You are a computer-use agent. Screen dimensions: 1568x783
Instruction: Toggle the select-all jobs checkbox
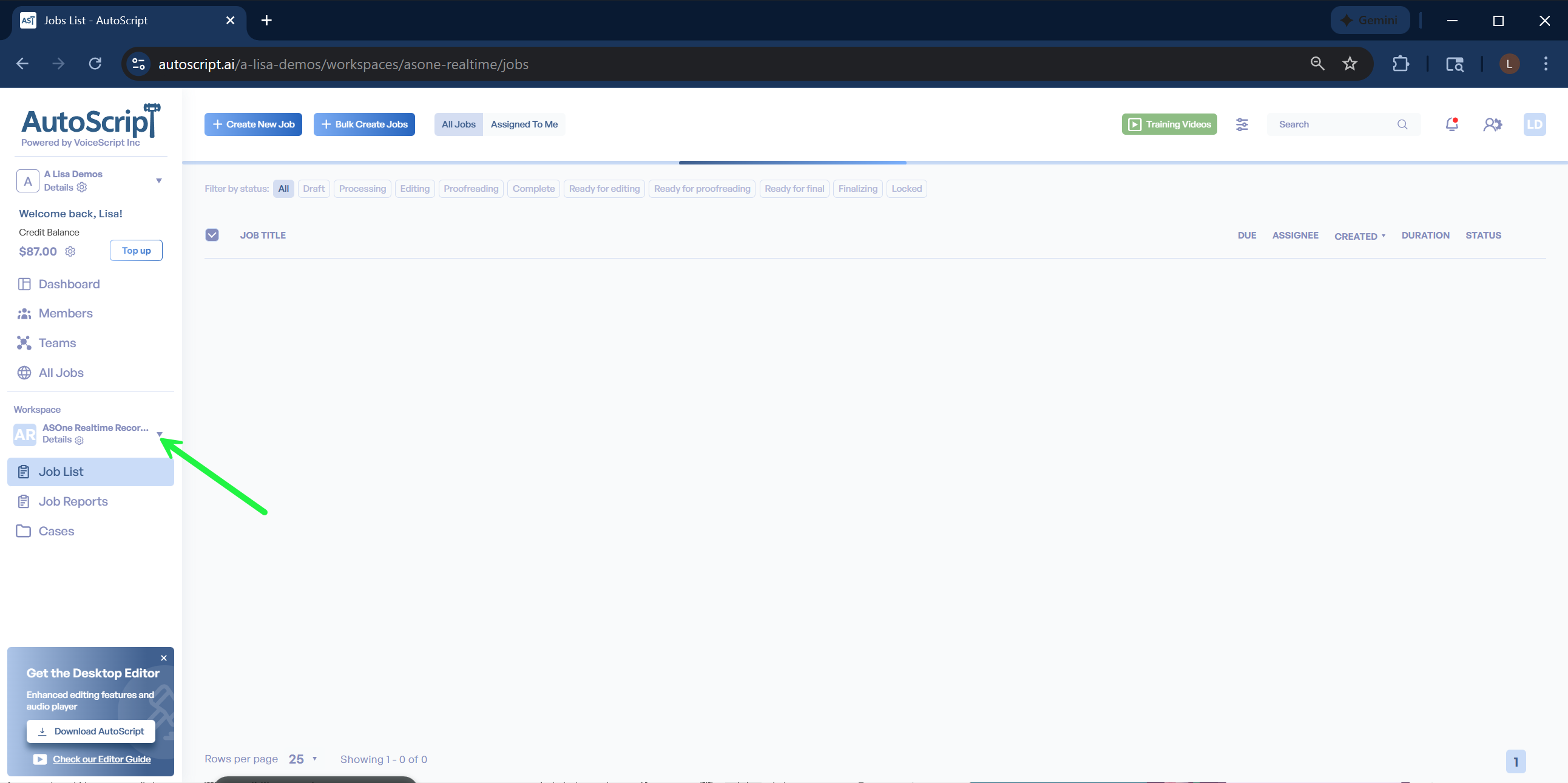212,235
